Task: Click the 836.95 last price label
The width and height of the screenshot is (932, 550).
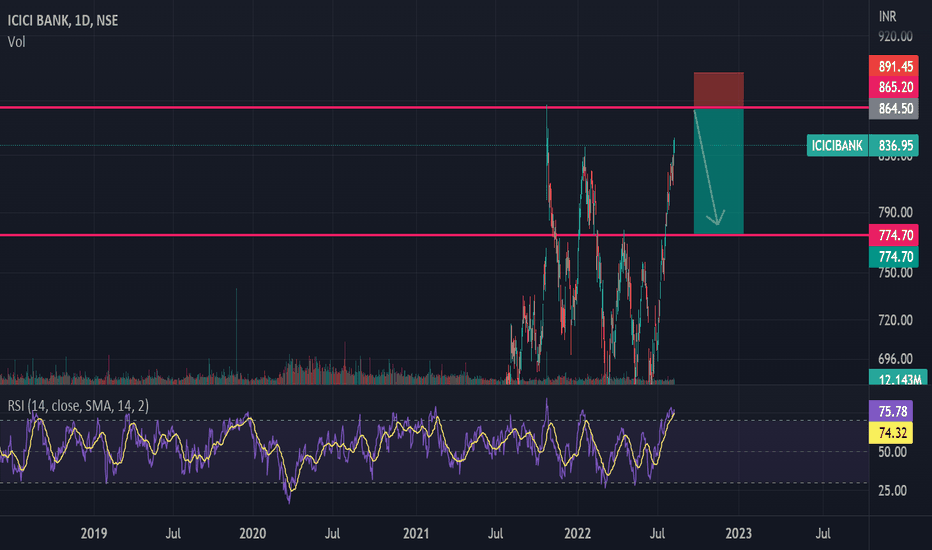Action: pyautogui.click(x=894, y=146)
